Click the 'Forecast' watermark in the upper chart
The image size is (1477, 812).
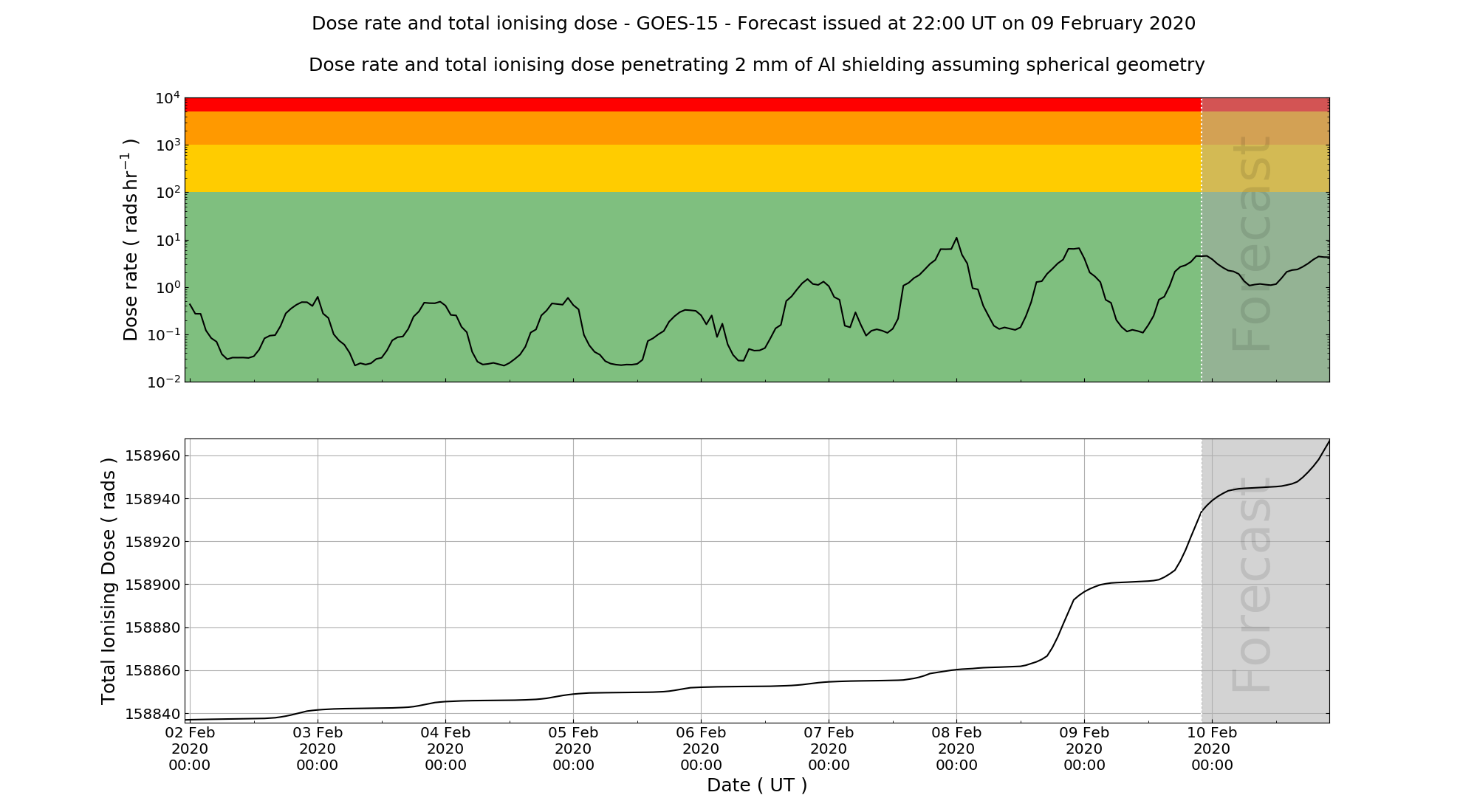point(1252,244)
